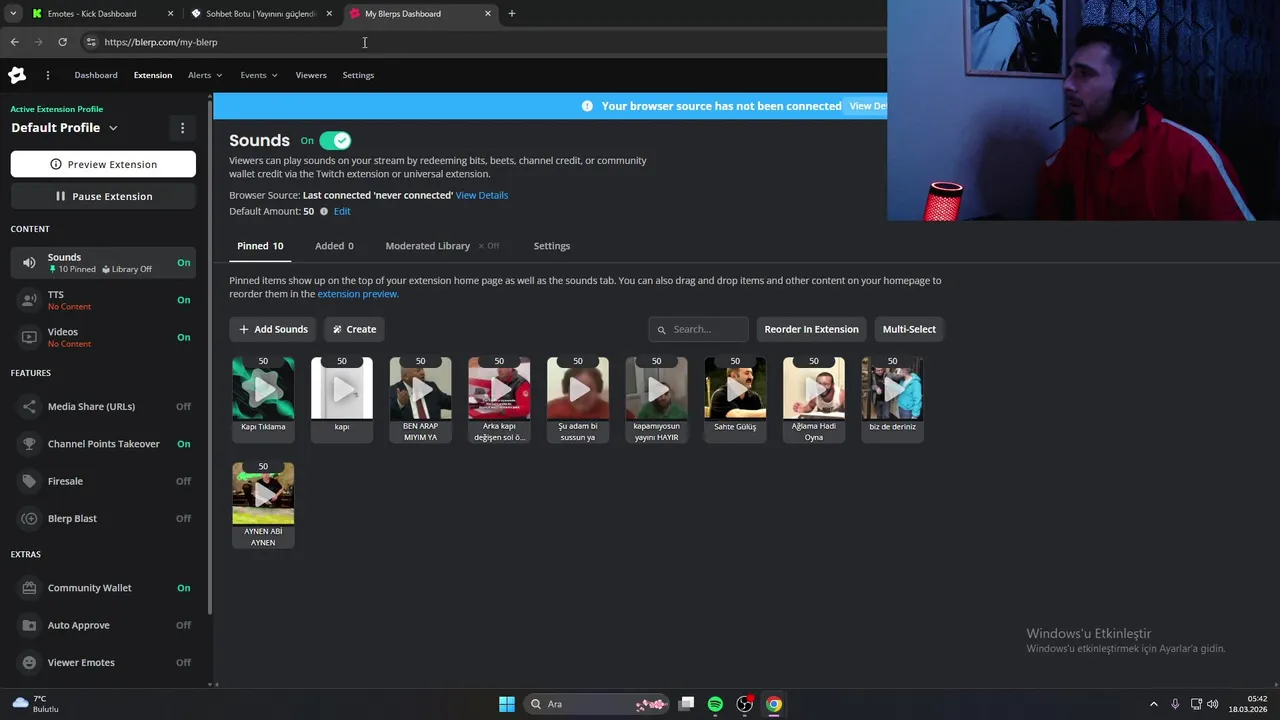Open Chrome from the taskbar
This screenshot has height=720, width=1280.
pos(774,704)
